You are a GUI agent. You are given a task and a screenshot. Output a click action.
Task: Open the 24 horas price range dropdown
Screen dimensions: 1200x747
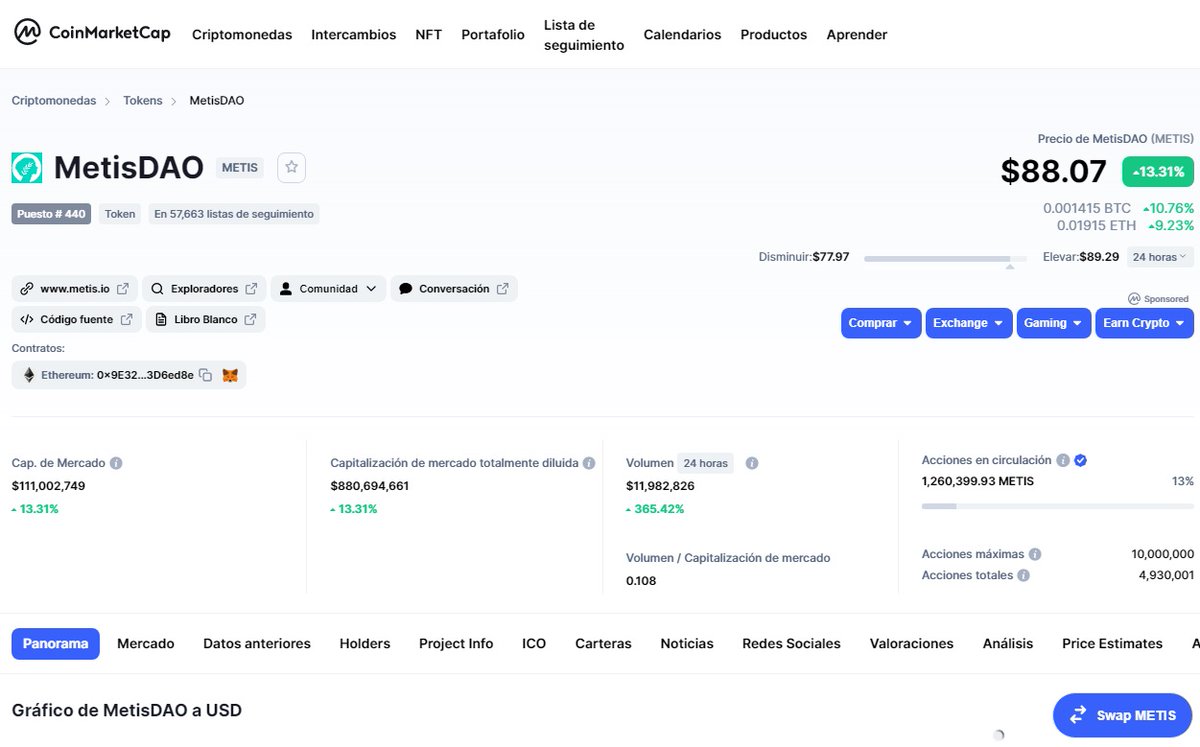pyautogui.click(x=1160, y=257)
